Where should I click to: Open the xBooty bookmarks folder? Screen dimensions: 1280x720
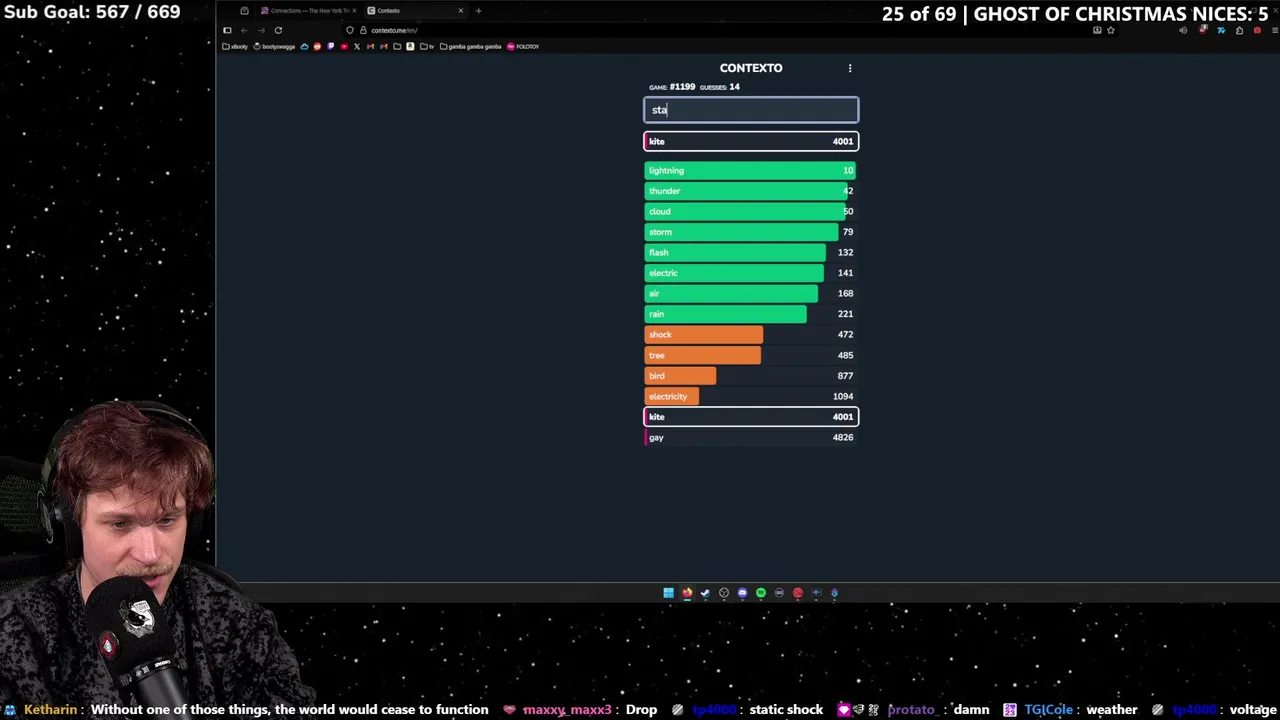(x=235, y=46)
